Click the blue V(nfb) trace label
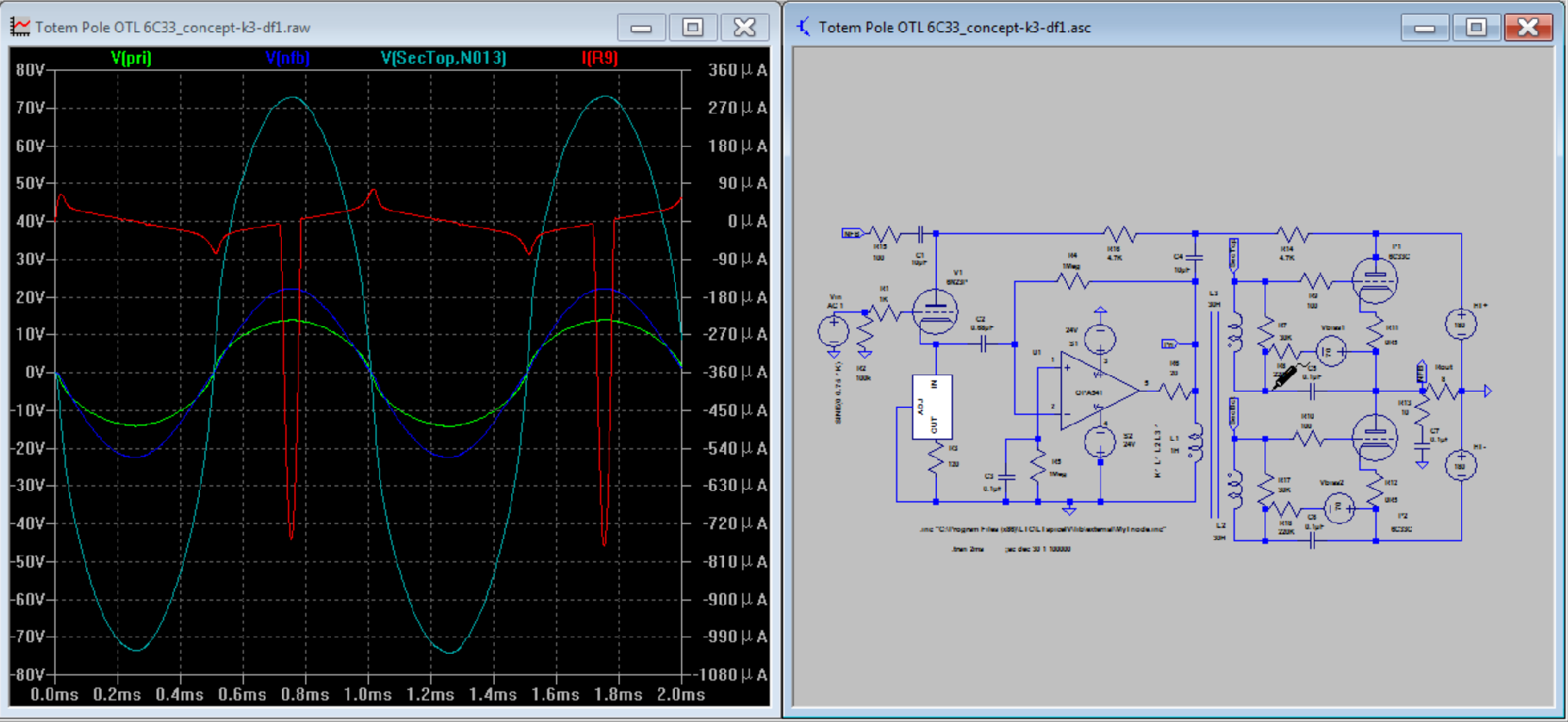Screen dimensions: 1568x722 point(287,58)
